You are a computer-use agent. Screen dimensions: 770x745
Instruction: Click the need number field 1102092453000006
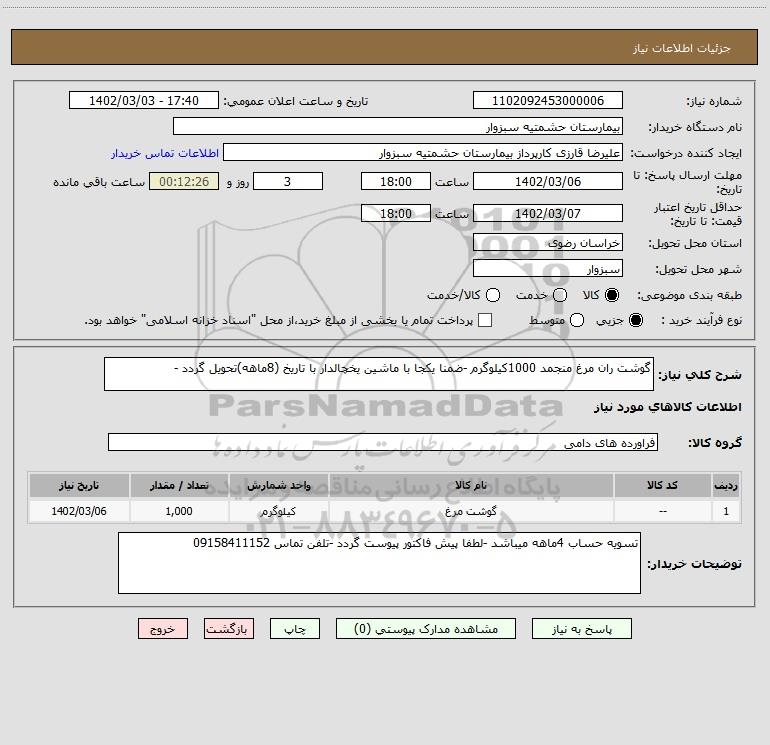548,101
